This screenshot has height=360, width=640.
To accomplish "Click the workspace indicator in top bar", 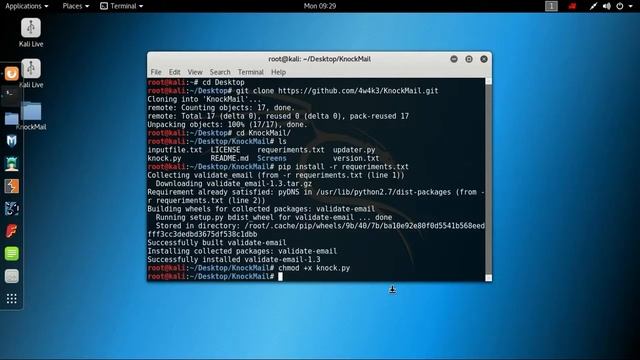I will coord(551,6).
